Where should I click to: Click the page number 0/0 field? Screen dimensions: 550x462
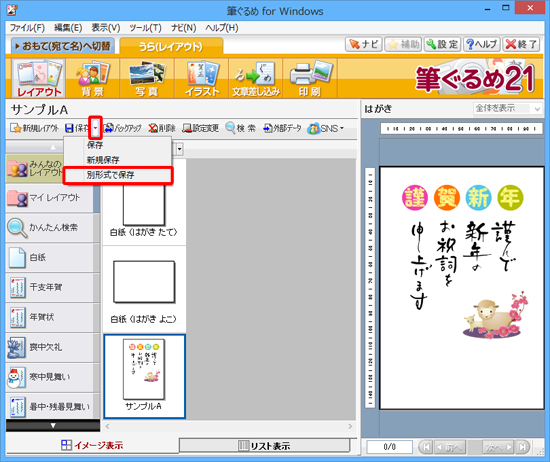tap(389, 447)
